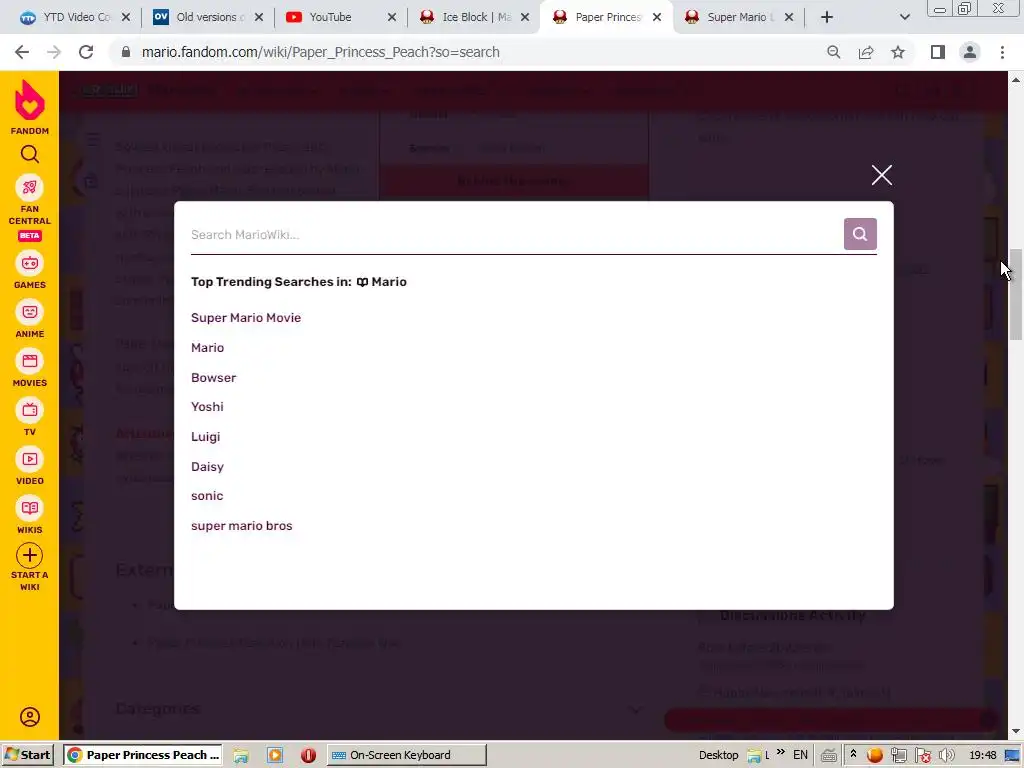Toggle the browser side panel
Screen dimensions: 1024x768
[938, 52]
